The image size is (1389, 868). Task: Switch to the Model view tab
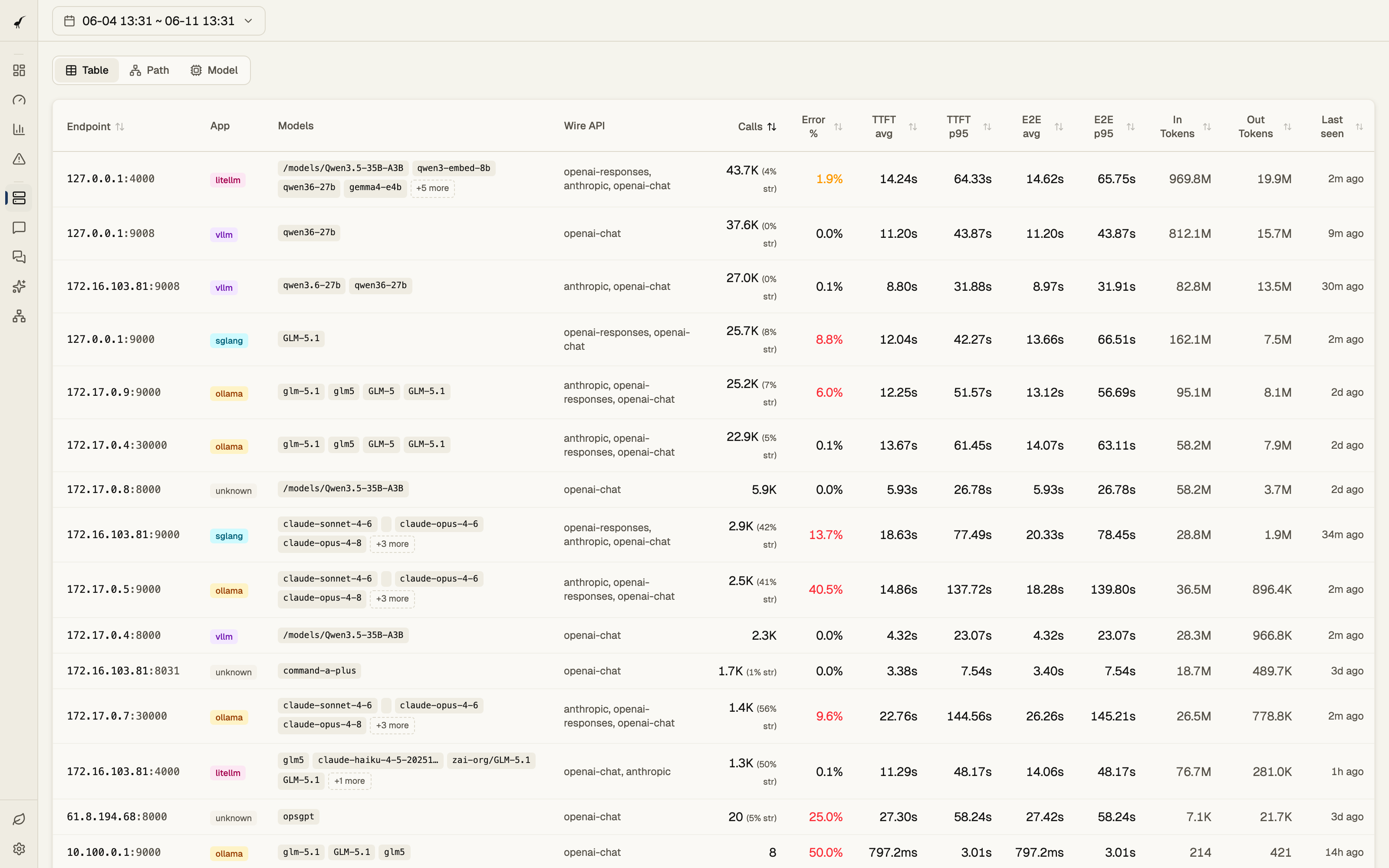[214, 71]
